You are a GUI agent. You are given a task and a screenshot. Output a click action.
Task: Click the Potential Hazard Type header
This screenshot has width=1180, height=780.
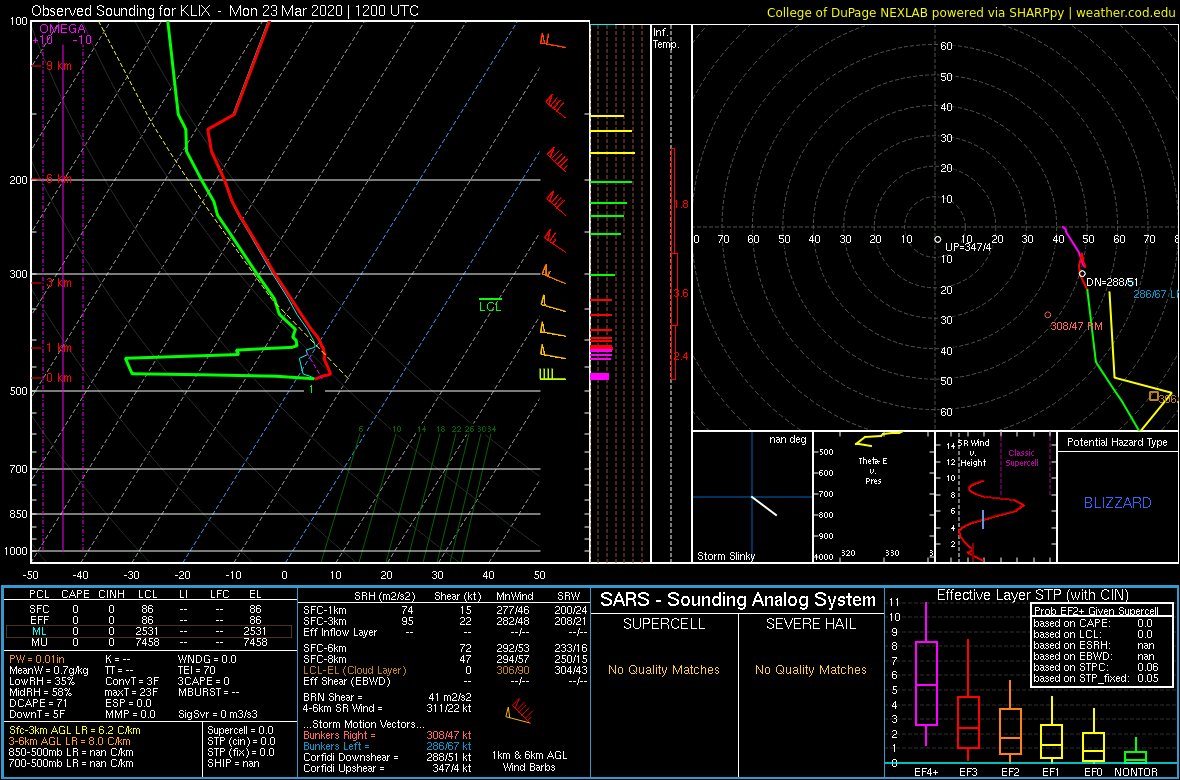[1118, 443]
